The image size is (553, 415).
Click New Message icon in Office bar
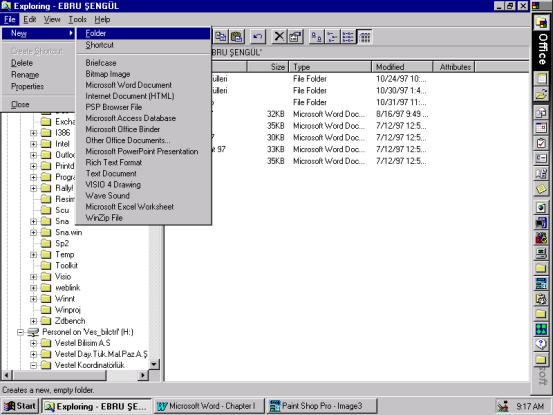click(x=541, y=113)
